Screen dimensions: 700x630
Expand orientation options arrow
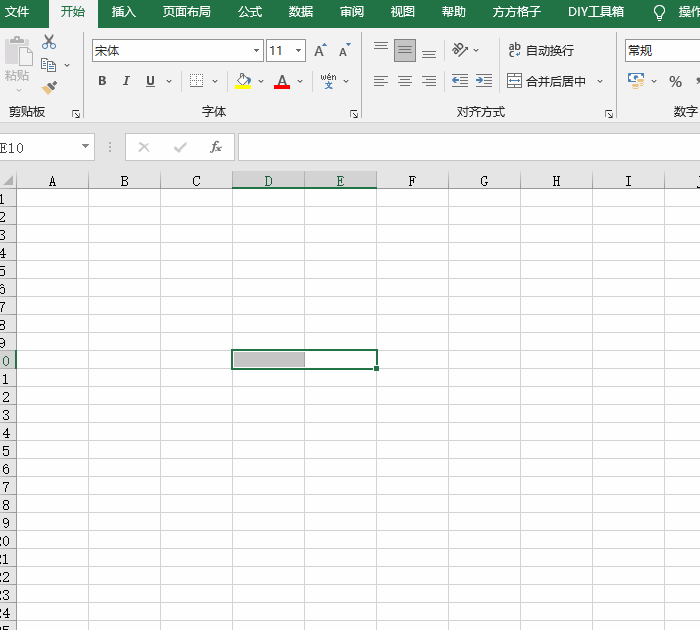click(476, 50)
